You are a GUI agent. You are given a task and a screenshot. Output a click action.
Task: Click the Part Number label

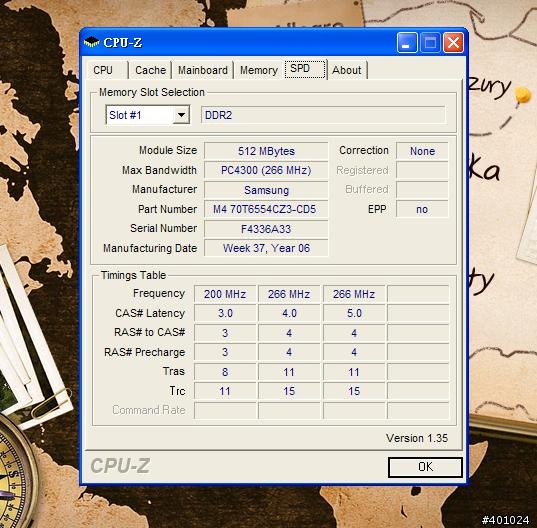click(167, 209)
